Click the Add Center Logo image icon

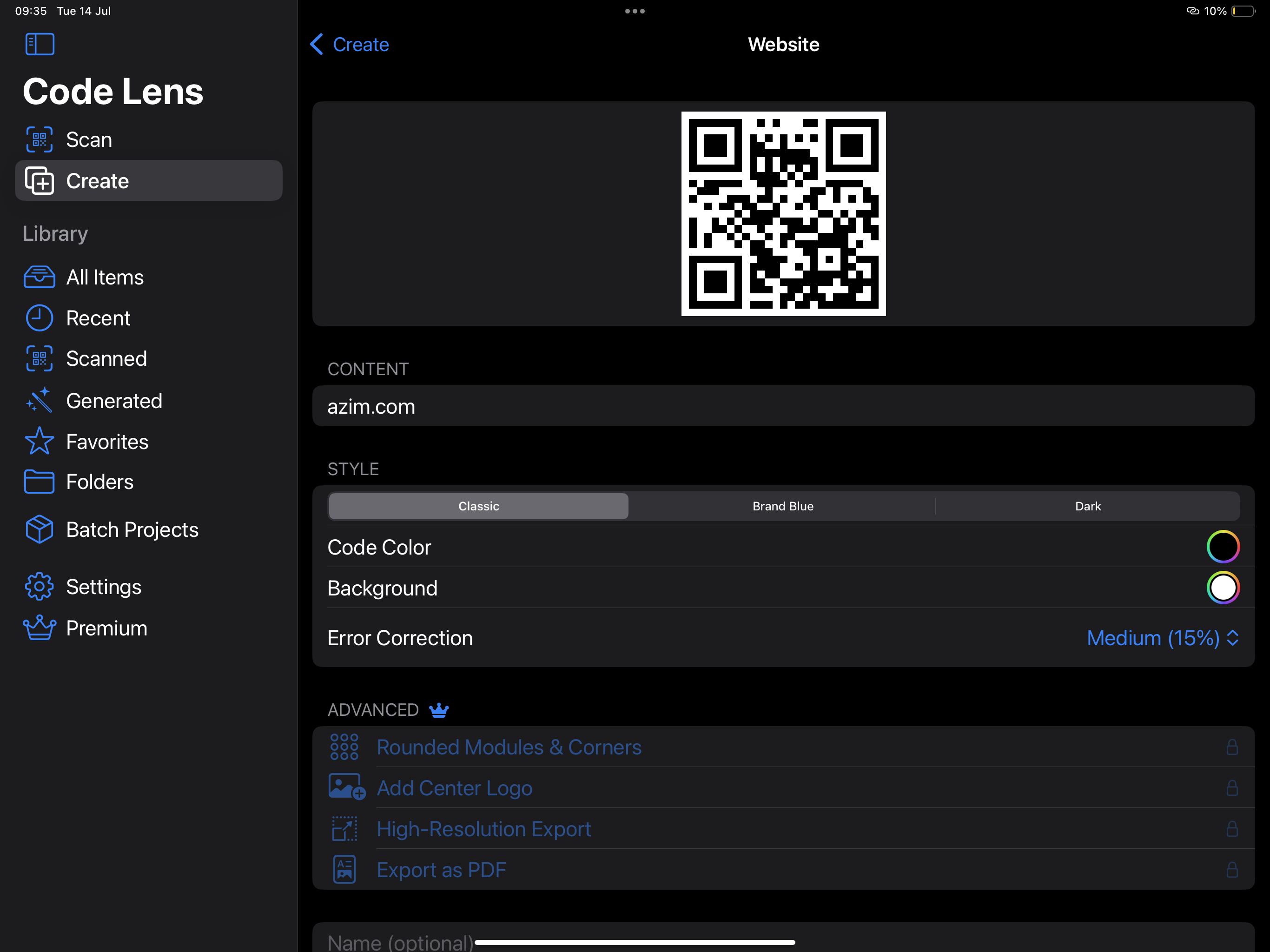tap(347, 787)
